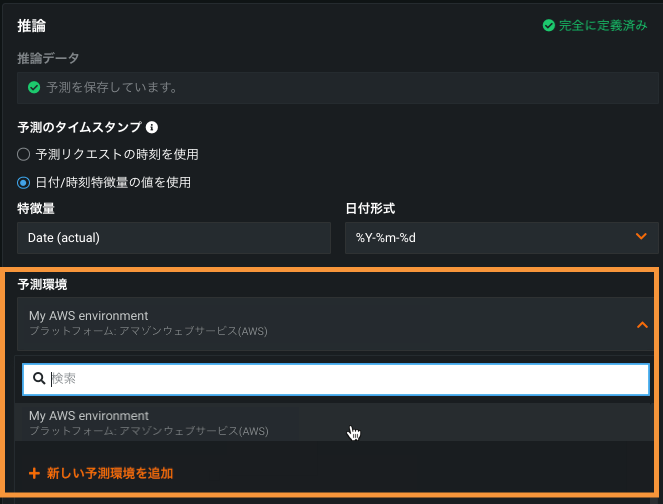Image resolution: width=663 pixels, height=504 pixels.
Task: Click the 予測環境 section label
Action: [x=42, y=284]
